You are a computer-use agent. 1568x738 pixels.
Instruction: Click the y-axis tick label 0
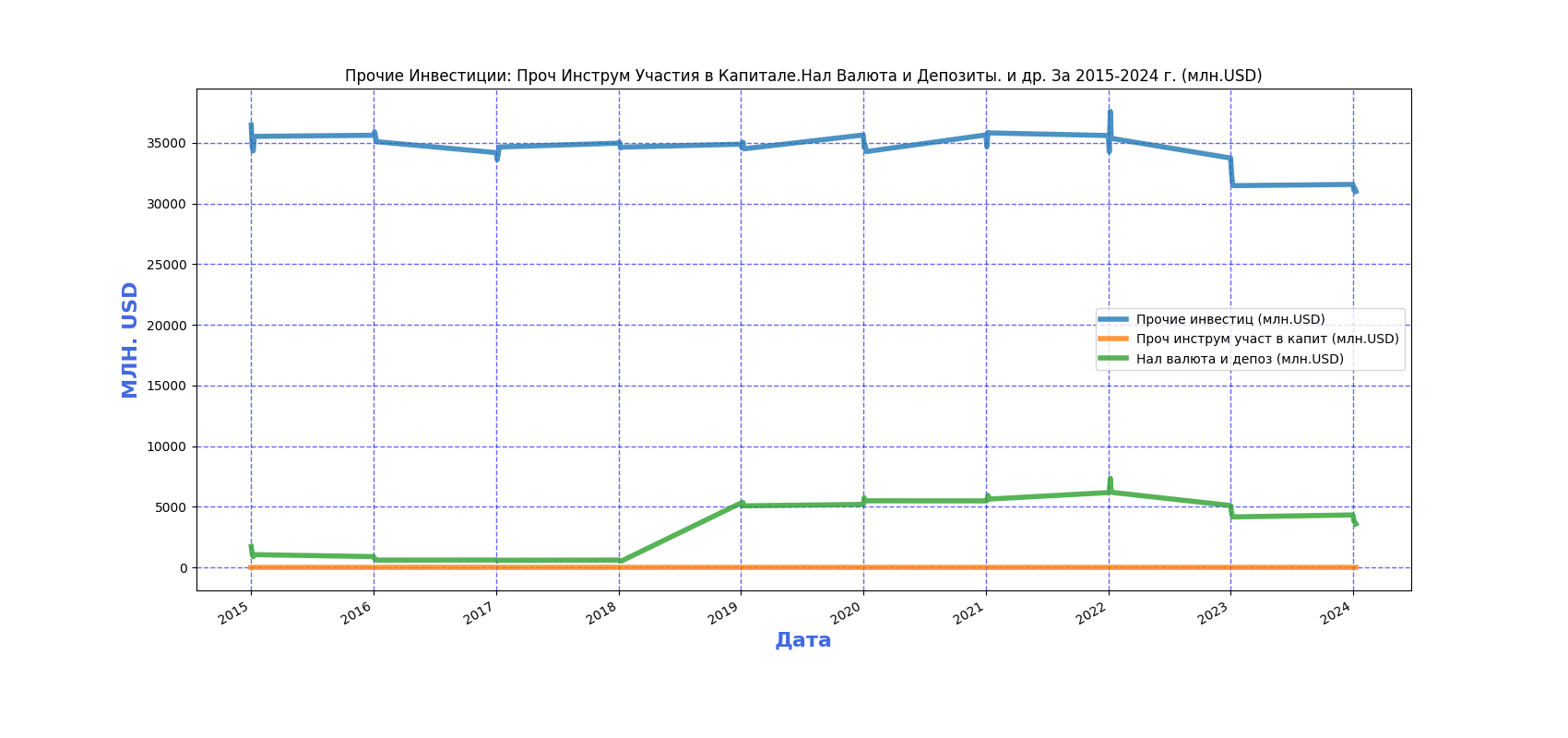pos(184,568)
